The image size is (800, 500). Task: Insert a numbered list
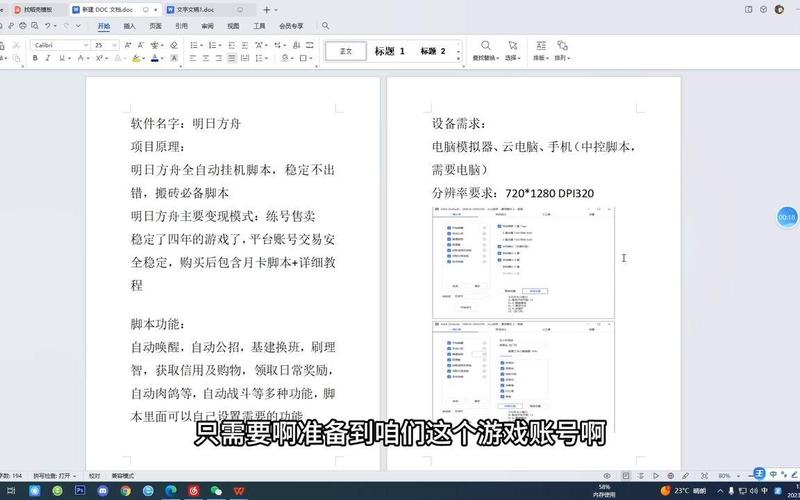212,45
